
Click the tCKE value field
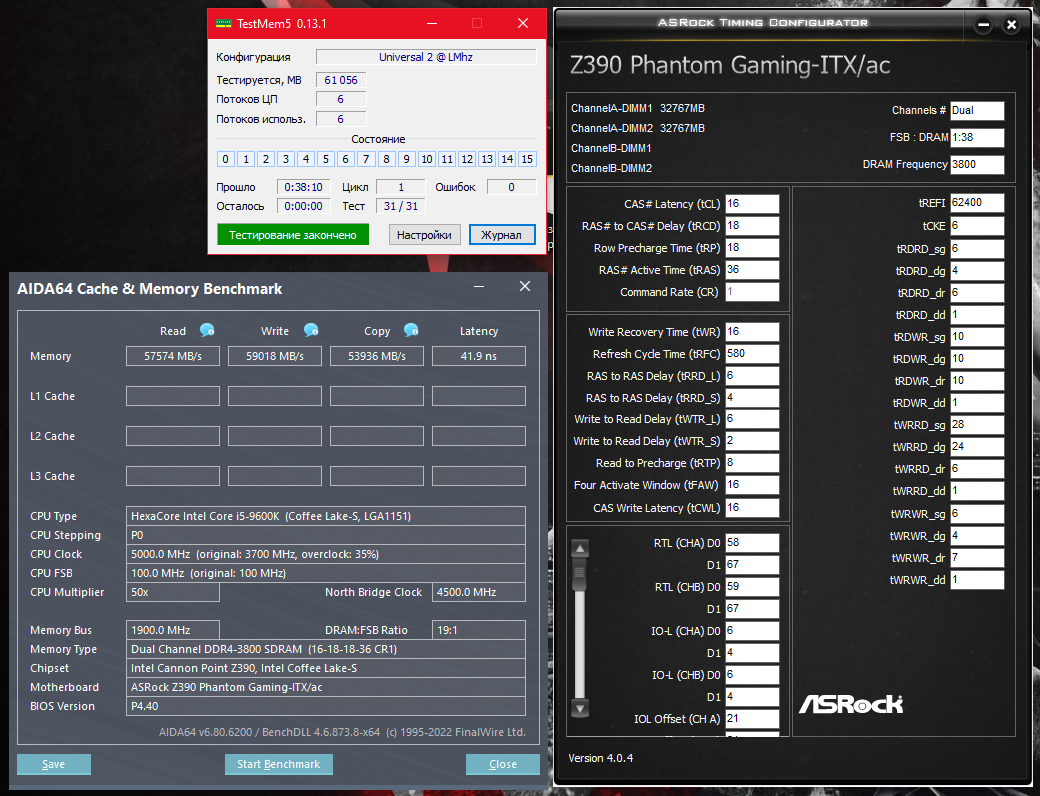click(x=977, y=226)
